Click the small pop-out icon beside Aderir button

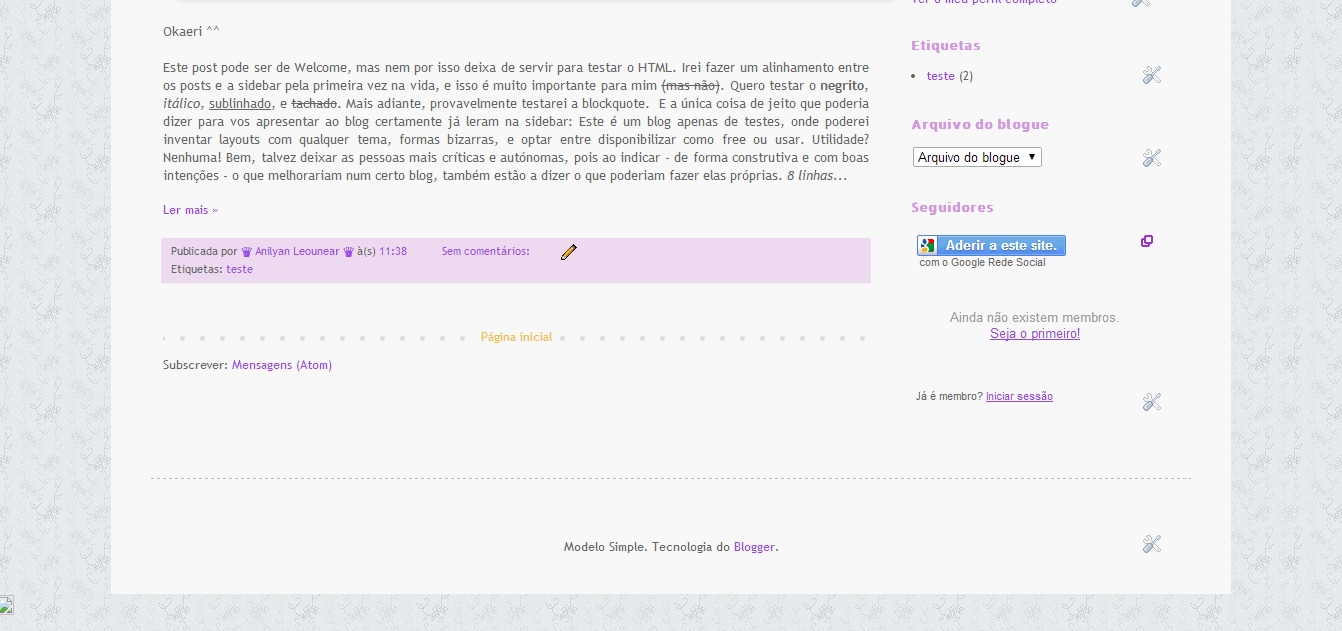click(x=1147, y=241)
